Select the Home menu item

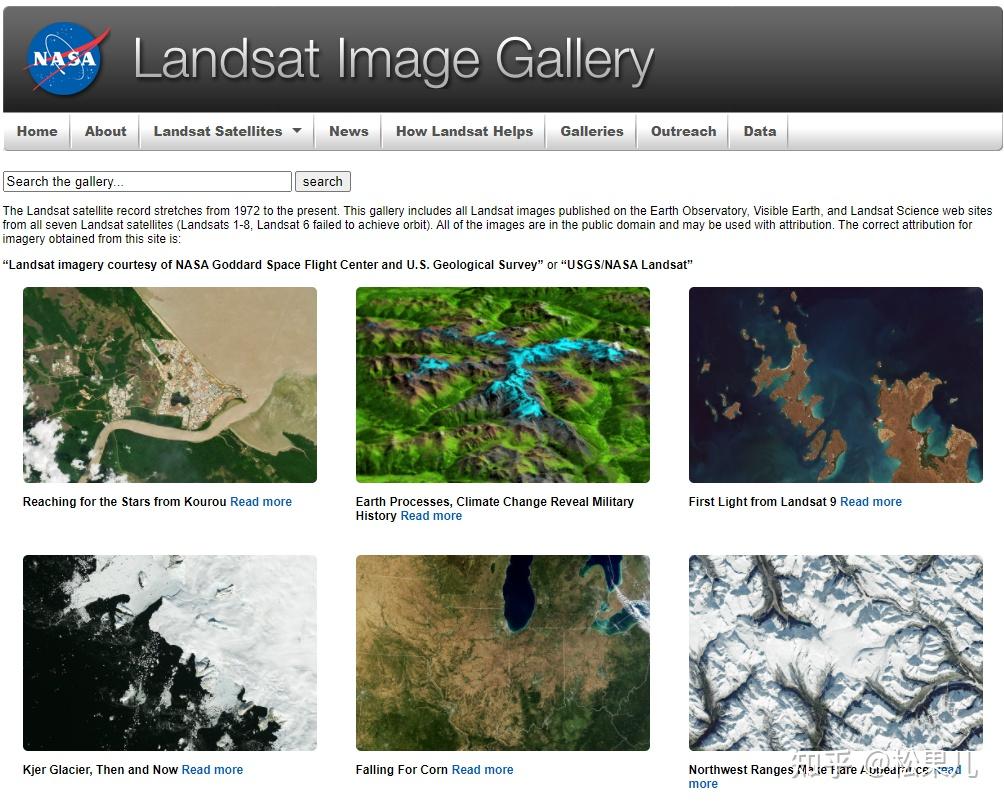pyautogui.click(x=37, y=131)
